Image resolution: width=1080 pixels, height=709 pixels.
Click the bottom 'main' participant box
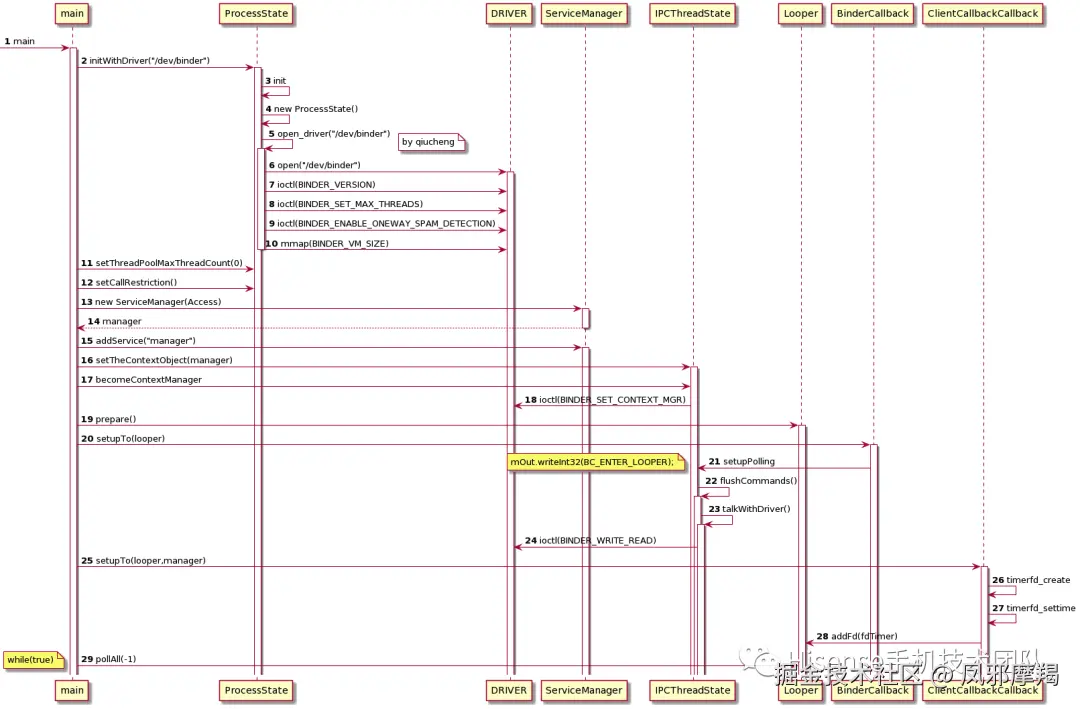pos(72,690)
